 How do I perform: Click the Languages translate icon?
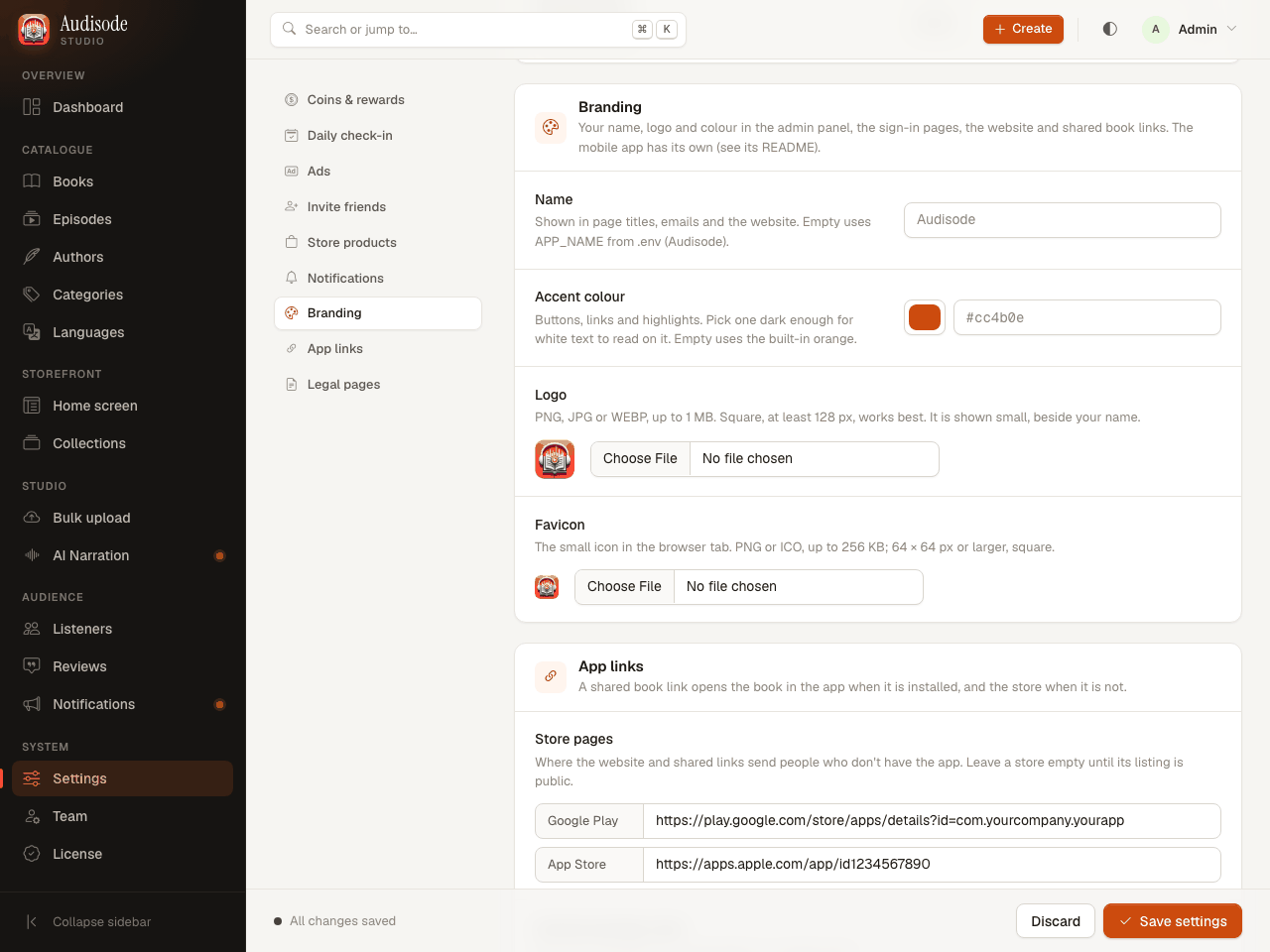pos(32,332)
